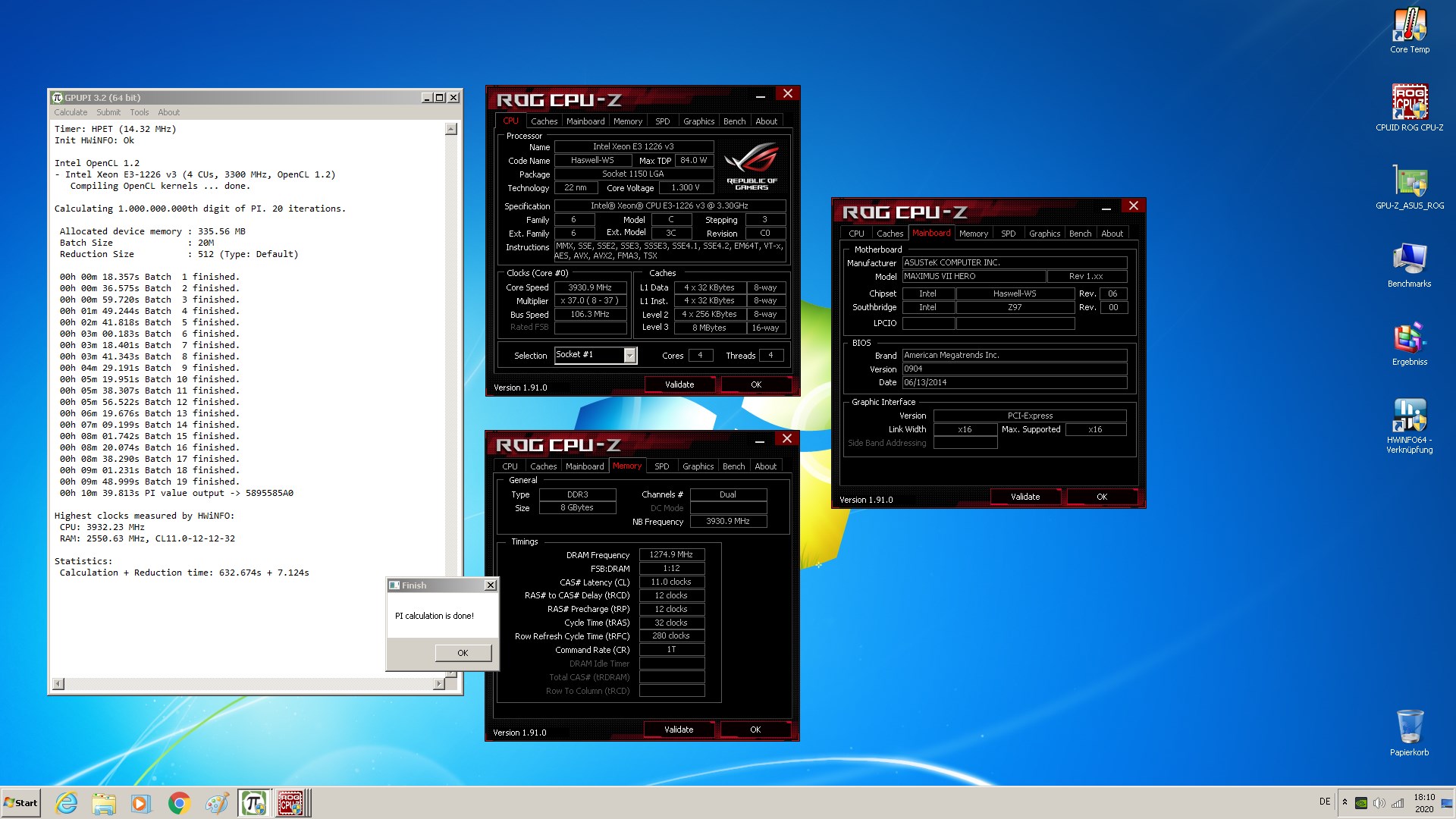Viewport: 1456px width, 819px height.
Task: Open Windows Explorer from the taskbar
Action: tap(104, 803)
